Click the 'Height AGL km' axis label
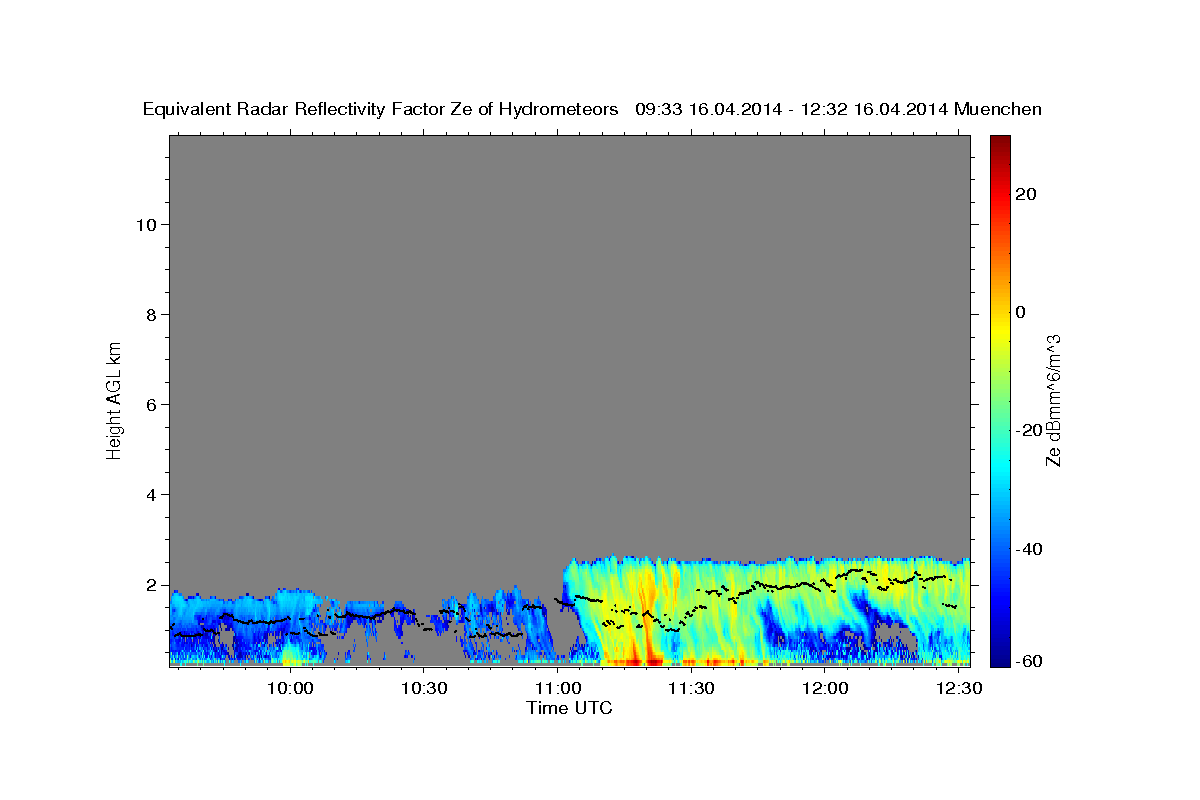 [115, 399]
